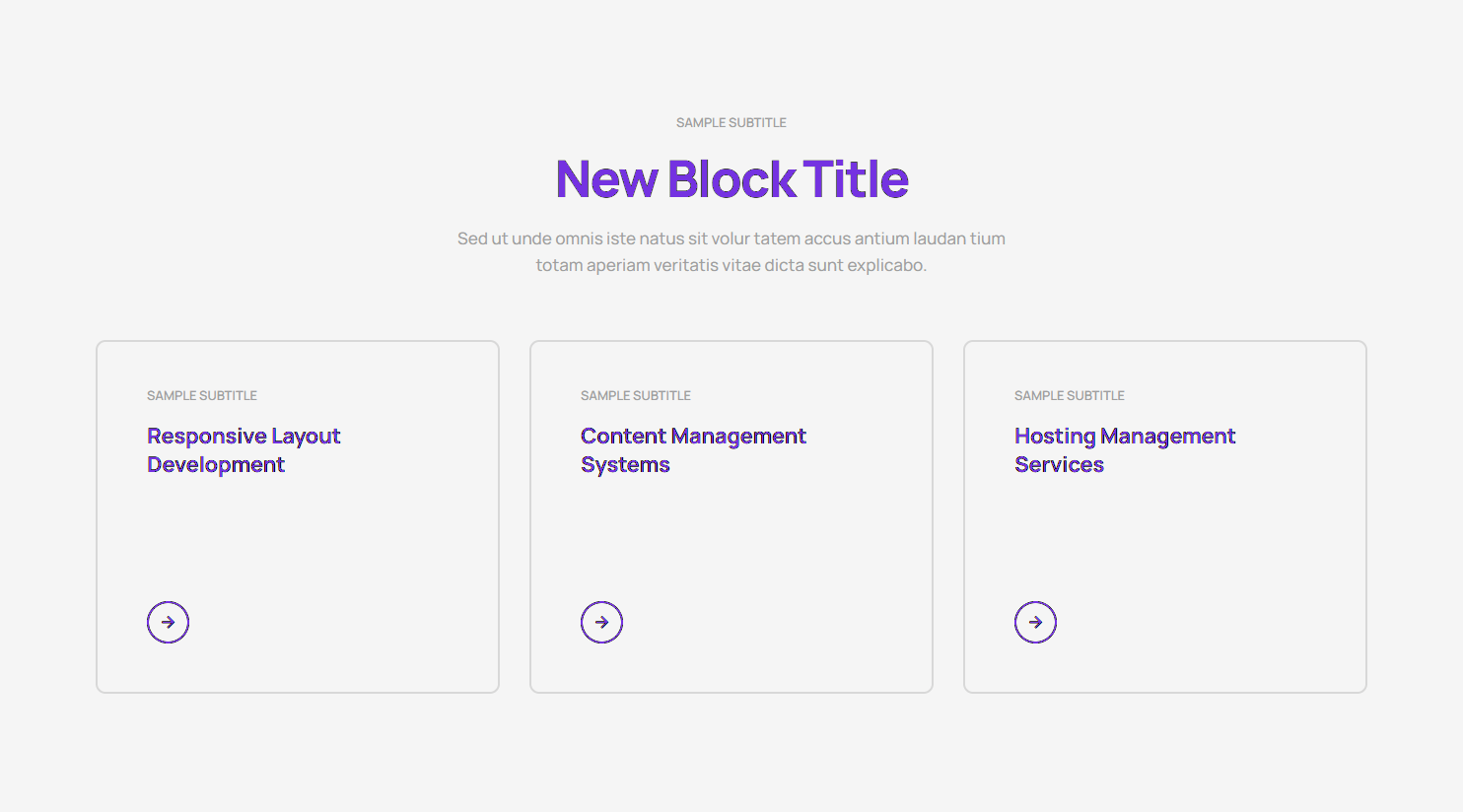Select the Sample Subtitle above New Block Title
1463x812 pixels.
731,122
